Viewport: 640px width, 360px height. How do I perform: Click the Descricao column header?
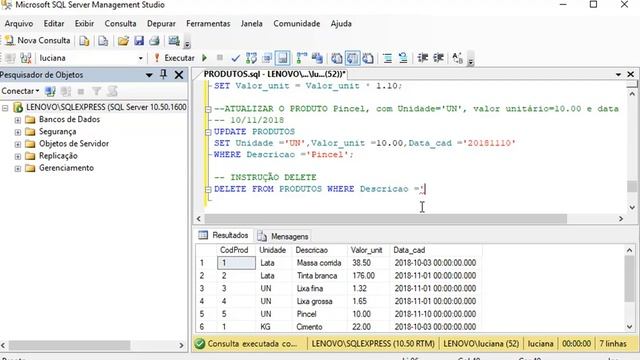(320, 250)
